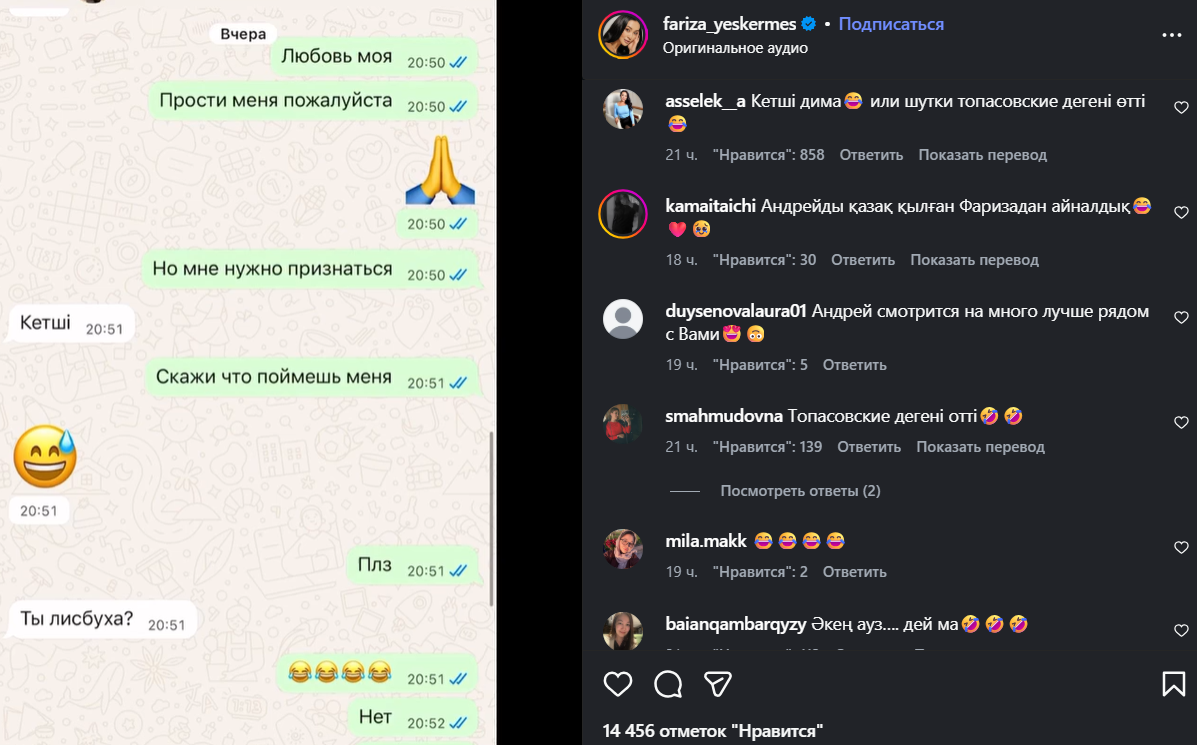
Task: Like kamaitaichi's comment heart
Action: click(1181, 212)
